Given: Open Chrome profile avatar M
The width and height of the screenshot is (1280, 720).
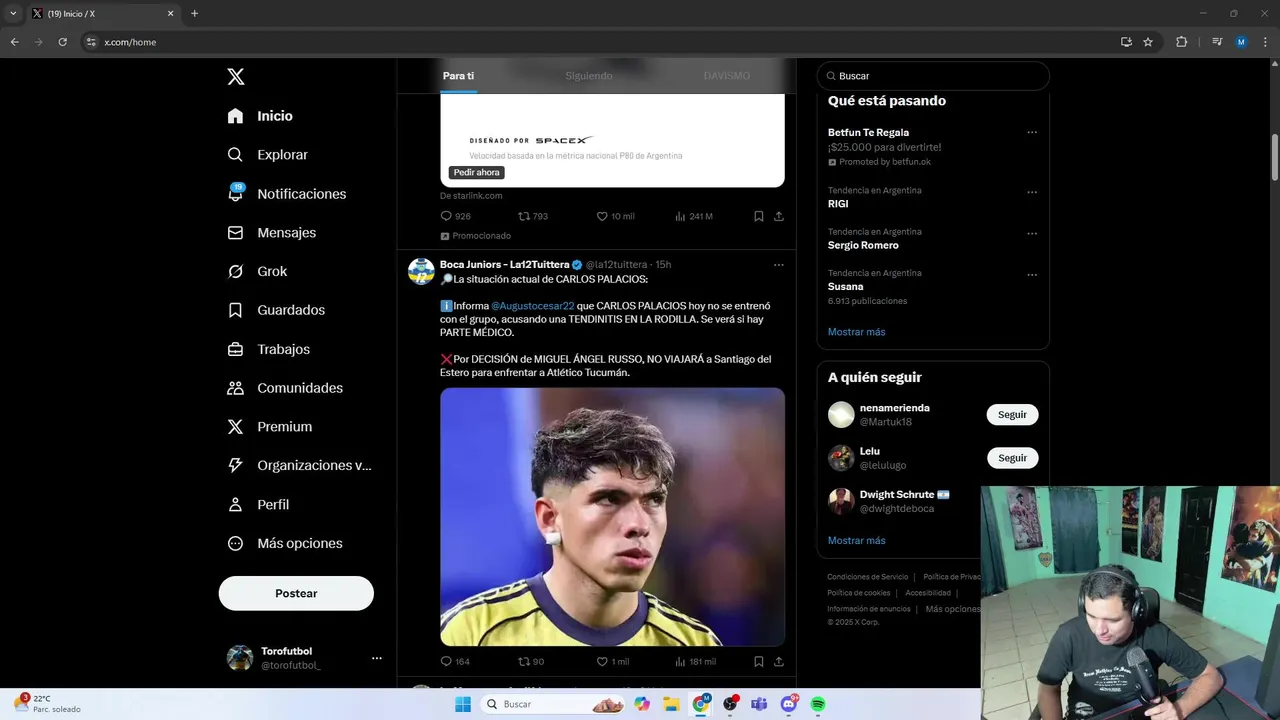Looking at the screenshot, I should [x=1241, y=42].
